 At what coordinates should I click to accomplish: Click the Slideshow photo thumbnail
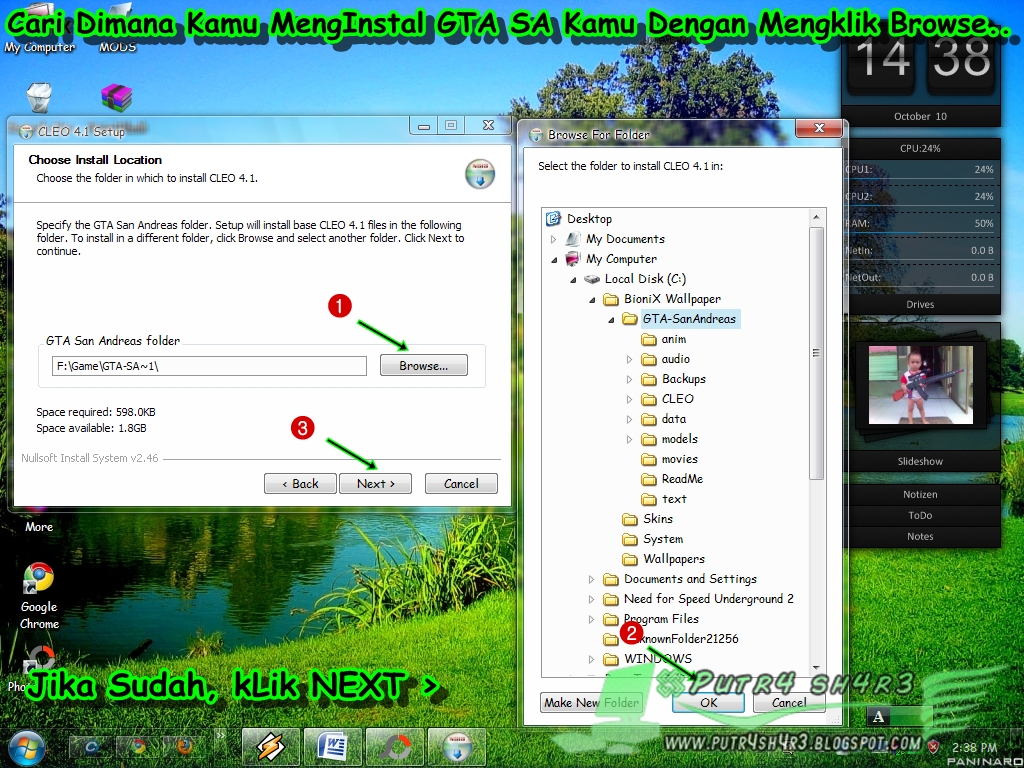pos(920,385)
